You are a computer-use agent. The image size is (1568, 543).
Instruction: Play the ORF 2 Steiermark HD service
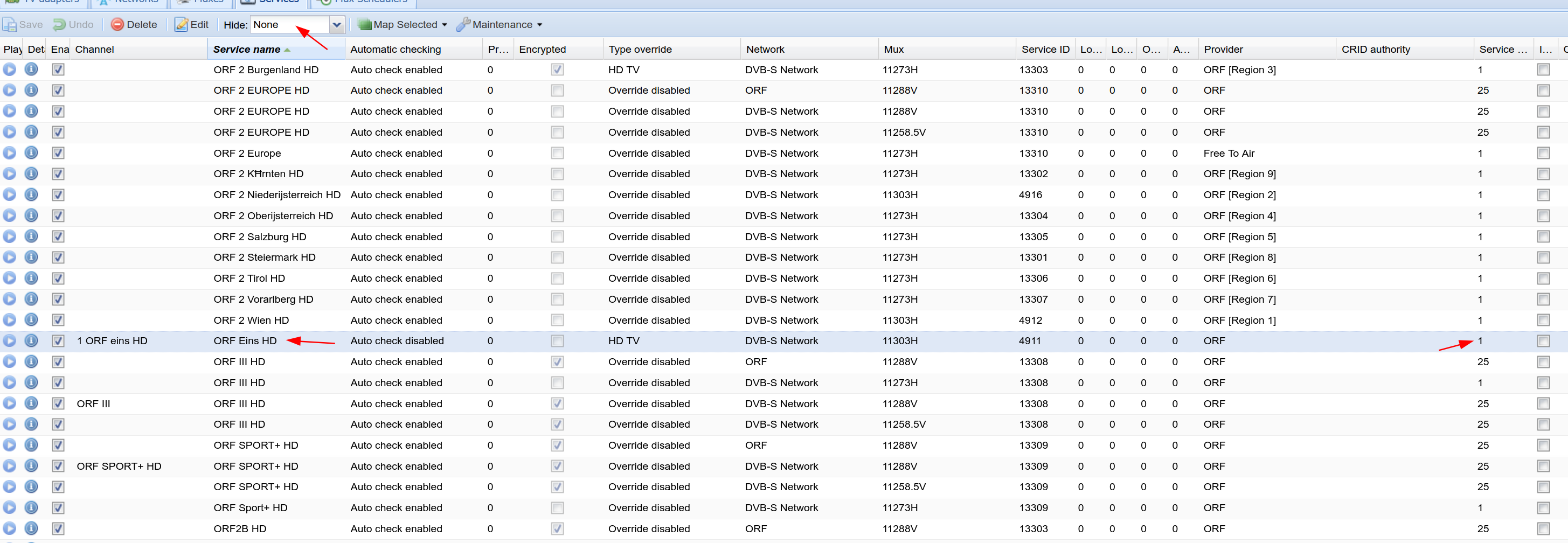(9, 257)
